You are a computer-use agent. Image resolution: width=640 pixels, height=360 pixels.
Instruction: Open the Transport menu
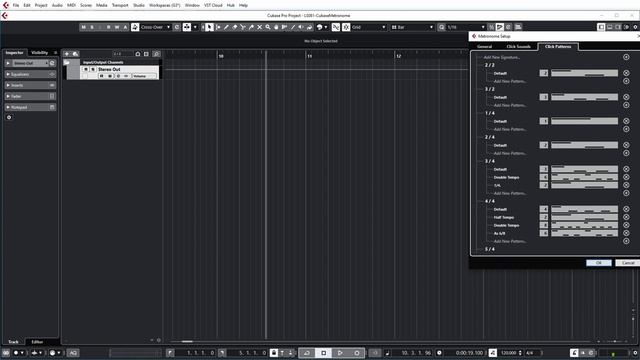[x=120, y=5]
